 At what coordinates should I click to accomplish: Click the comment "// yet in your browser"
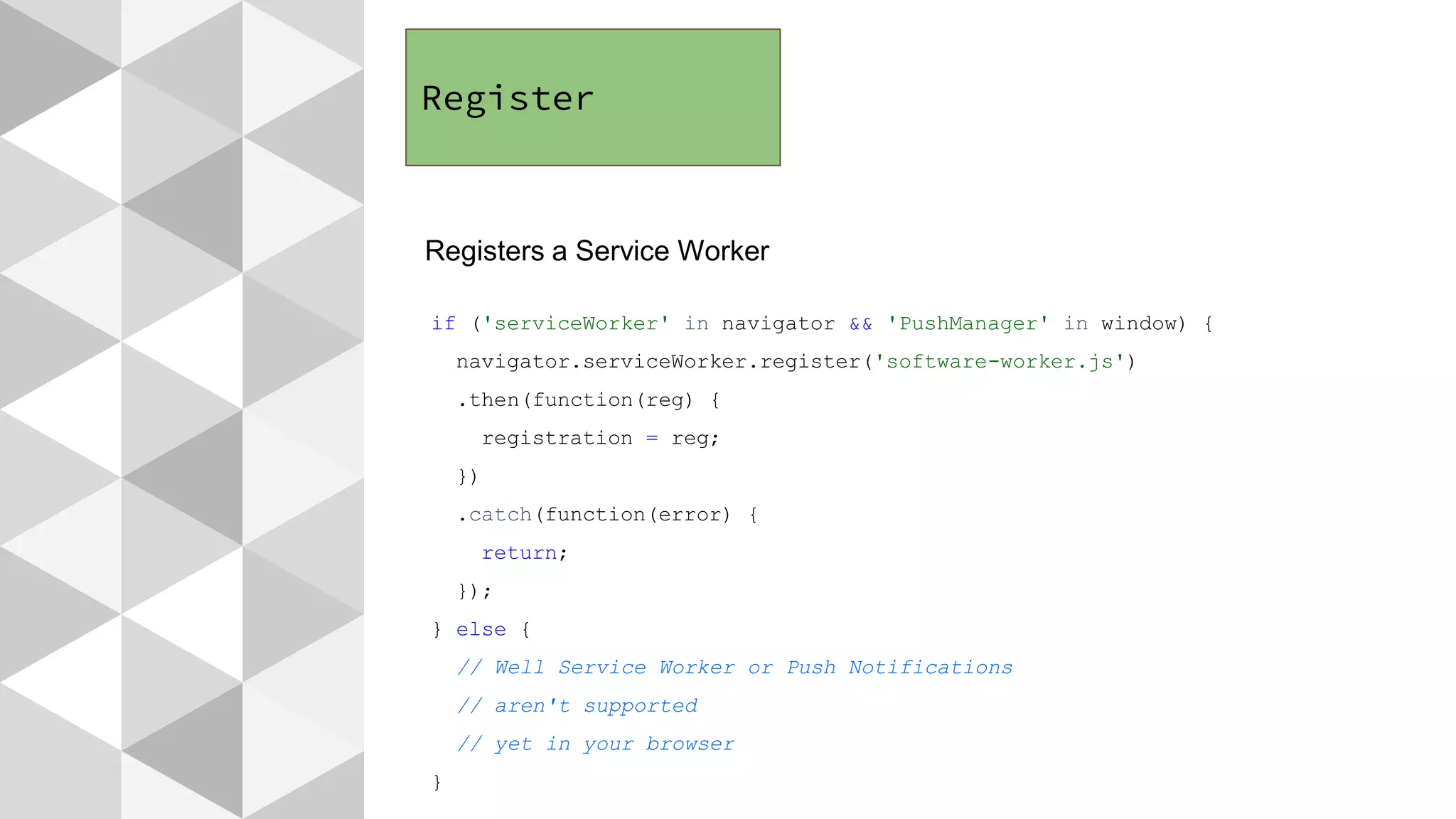[x=596, y=744]
